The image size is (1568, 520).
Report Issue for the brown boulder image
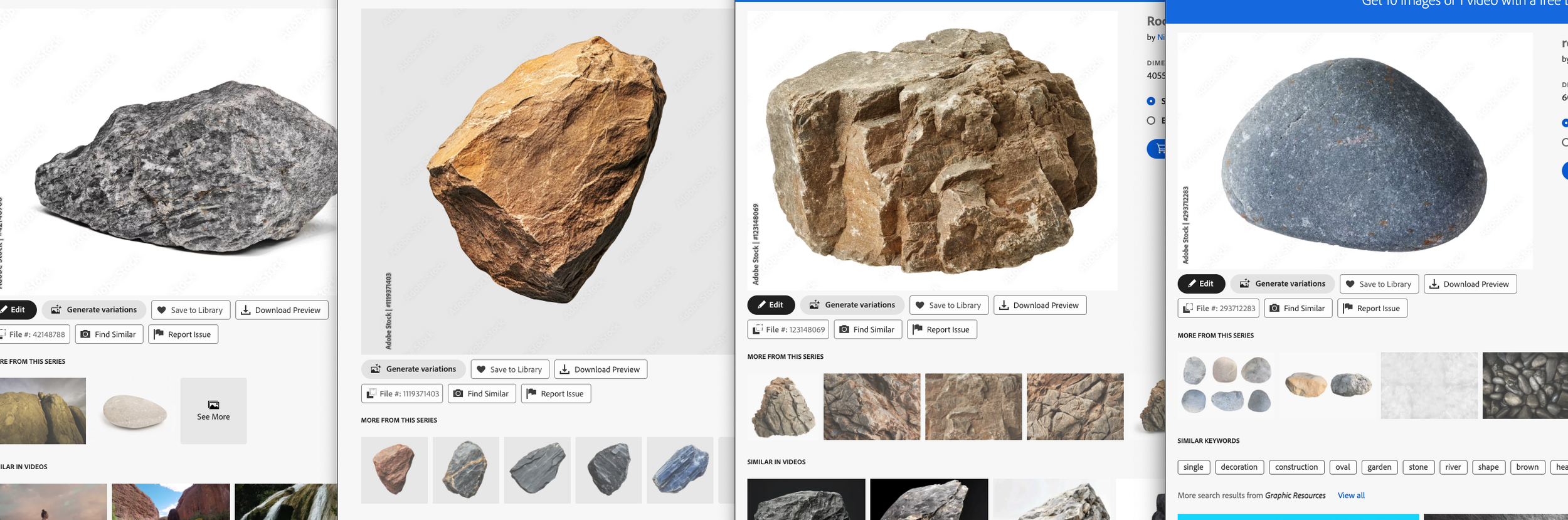(942, 329)
